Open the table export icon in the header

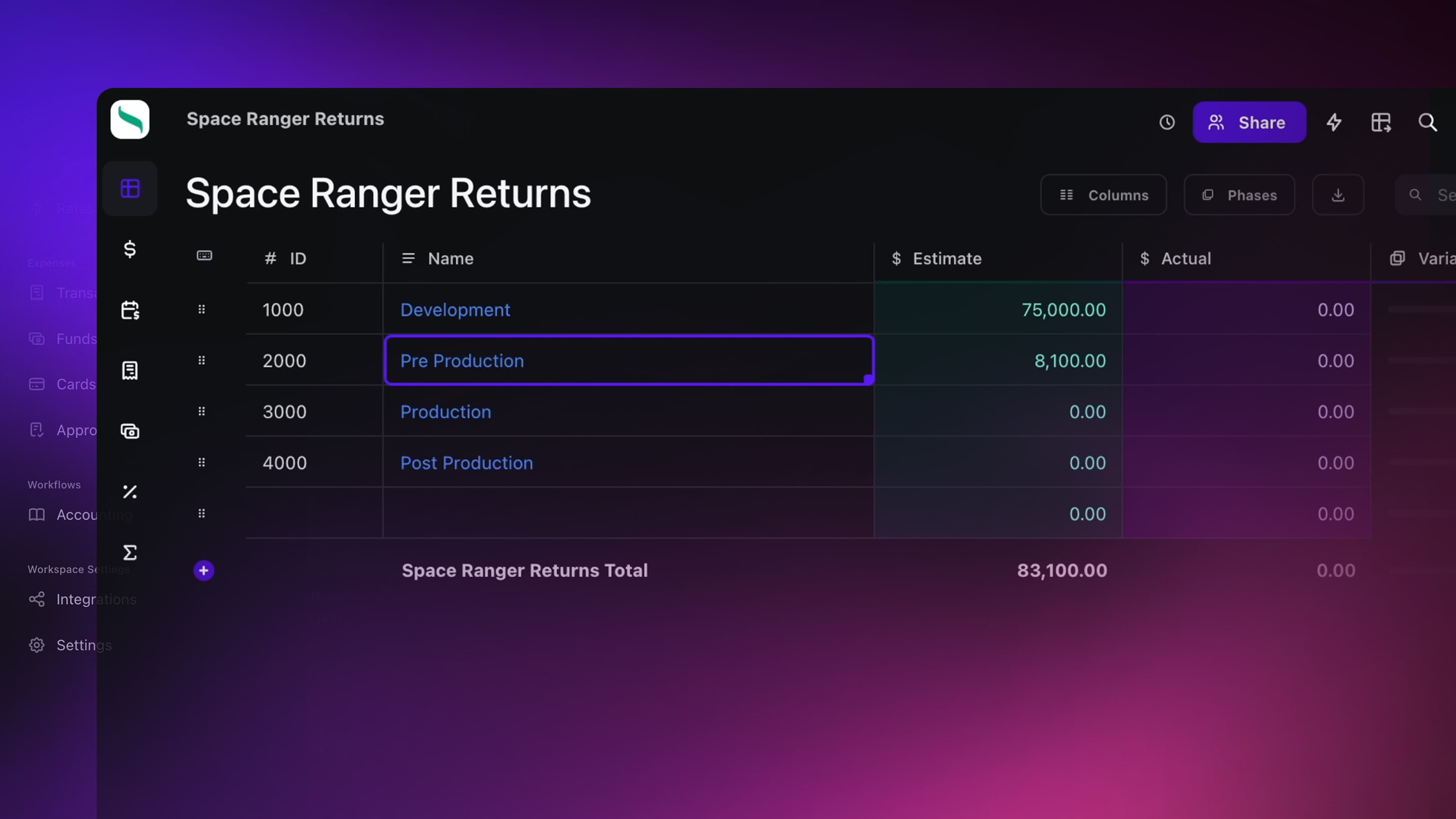[1381, 122]
